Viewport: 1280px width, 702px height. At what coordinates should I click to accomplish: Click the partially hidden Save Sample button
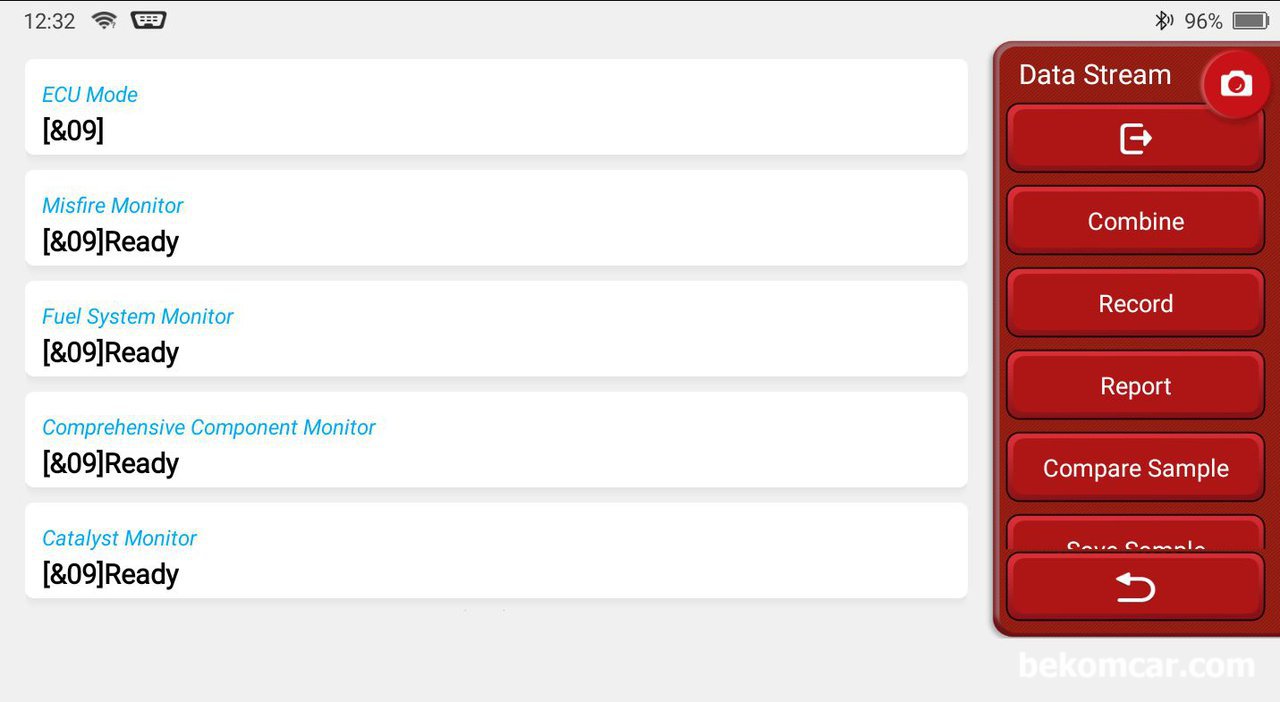(x=1135, y=534)
